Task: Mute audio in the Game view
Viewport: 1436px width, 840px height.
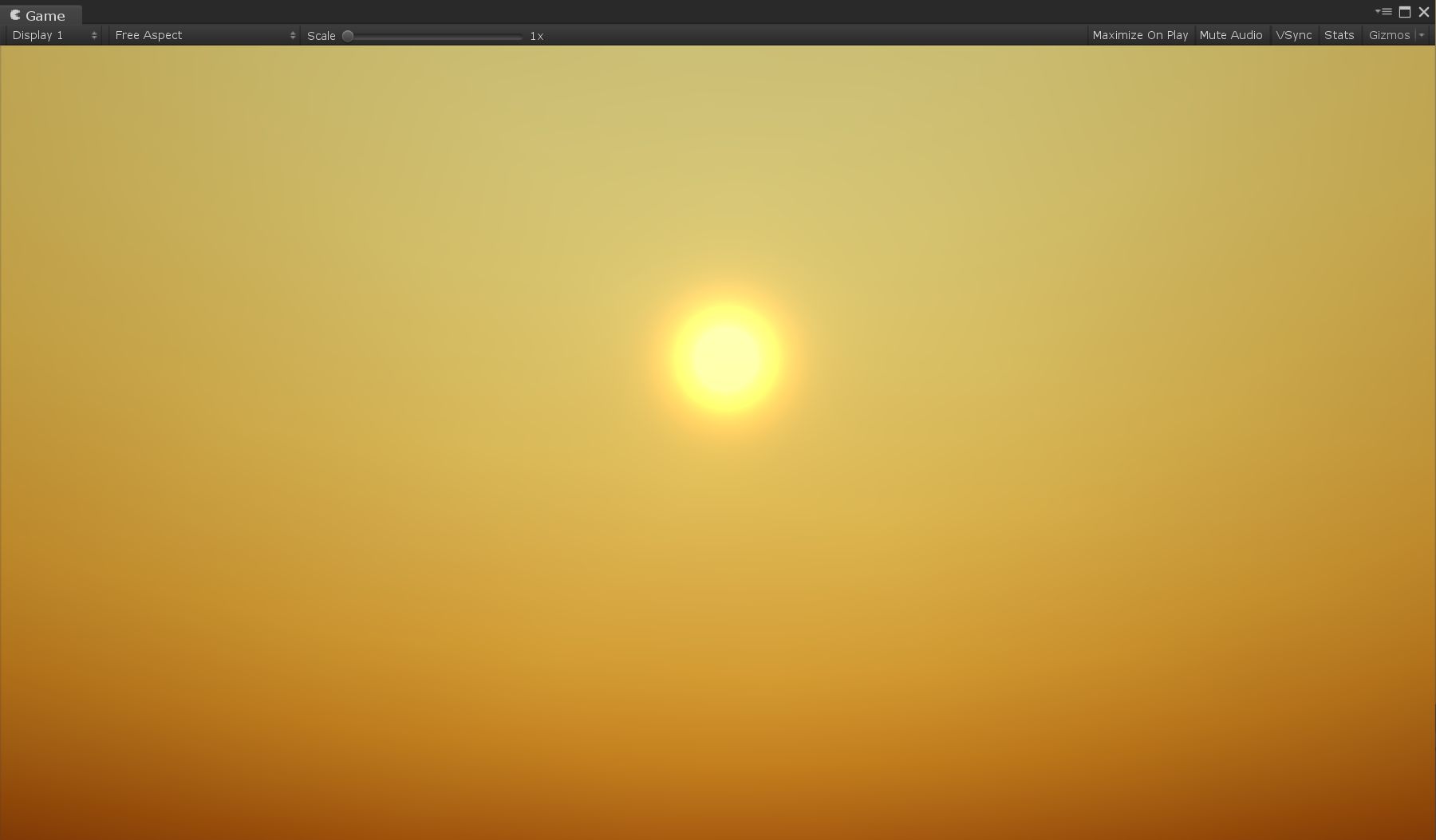Action: click(x=1231, y=35)
